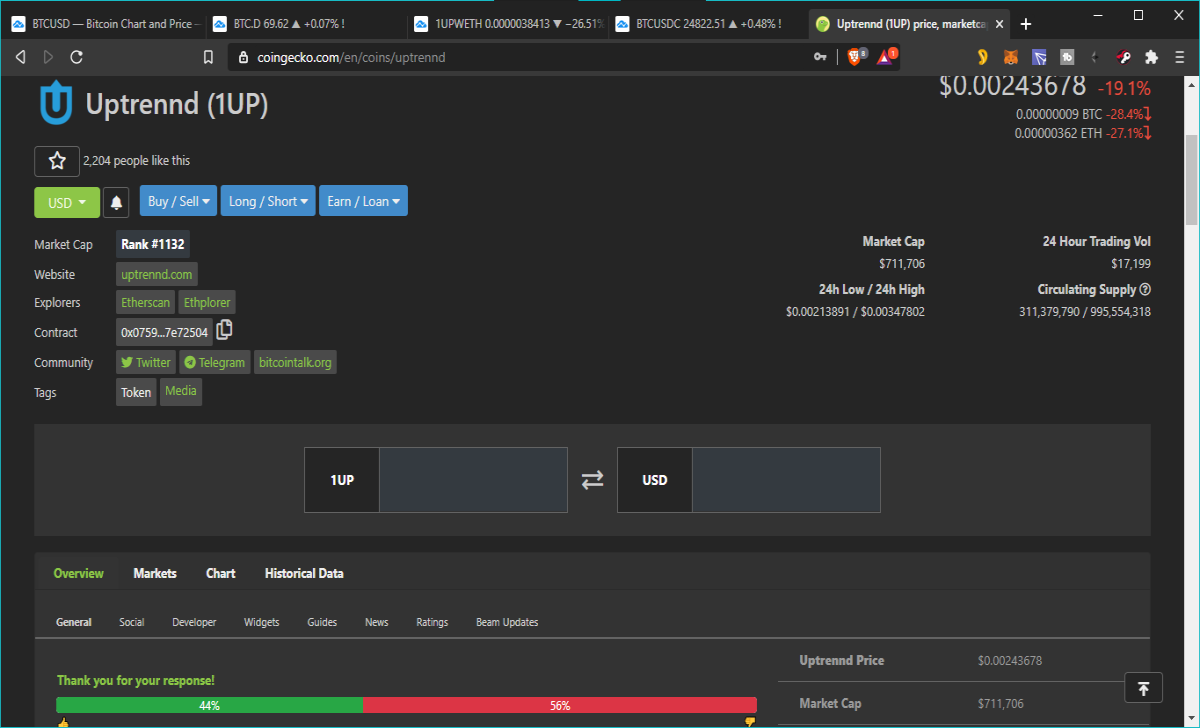Screen dimensions: 1200x728
Task: Open the USD currency dropdown
Action: click(67, 202)
